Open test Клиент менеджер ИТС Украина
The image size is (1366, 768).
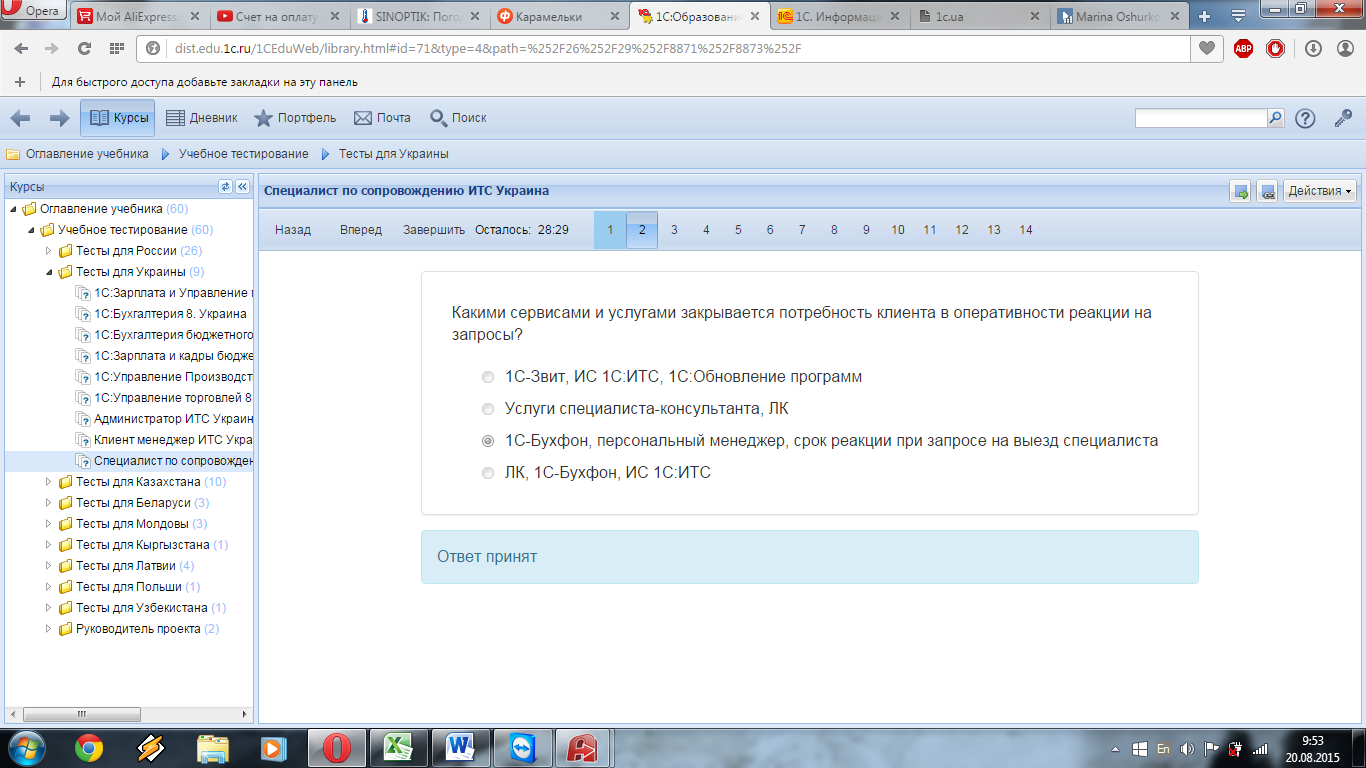173,440
